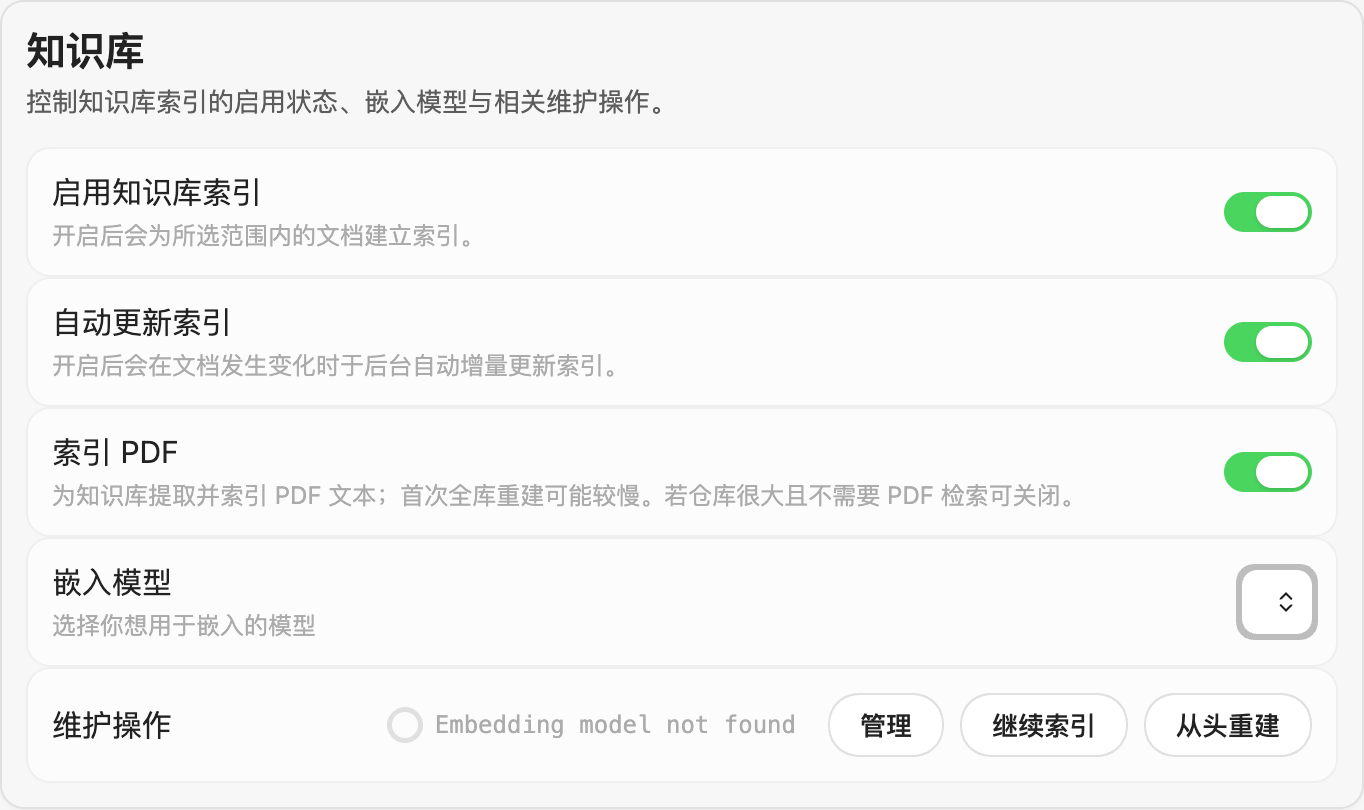Viewport: 1364px width, 810px height.
Task: Toggle off 启用知识库索引 switch
Action: coord(1267,212)
